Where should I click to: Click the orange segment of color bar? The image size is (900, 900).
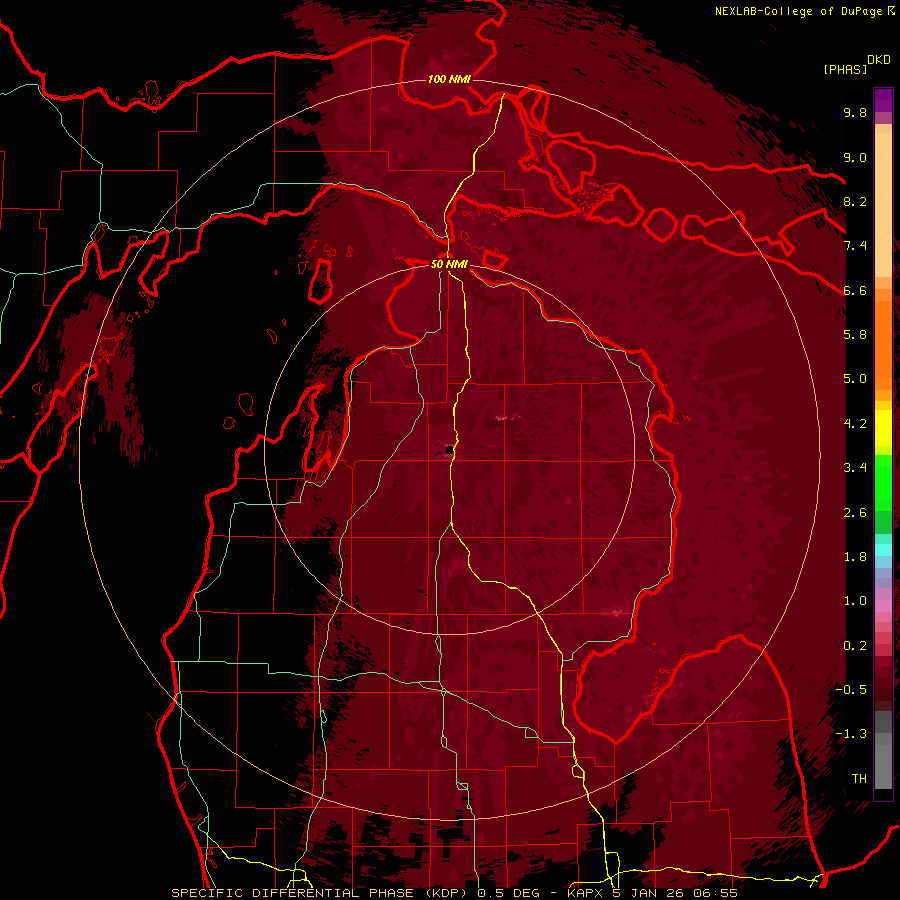pyautogui.click(x=883, y=344)
